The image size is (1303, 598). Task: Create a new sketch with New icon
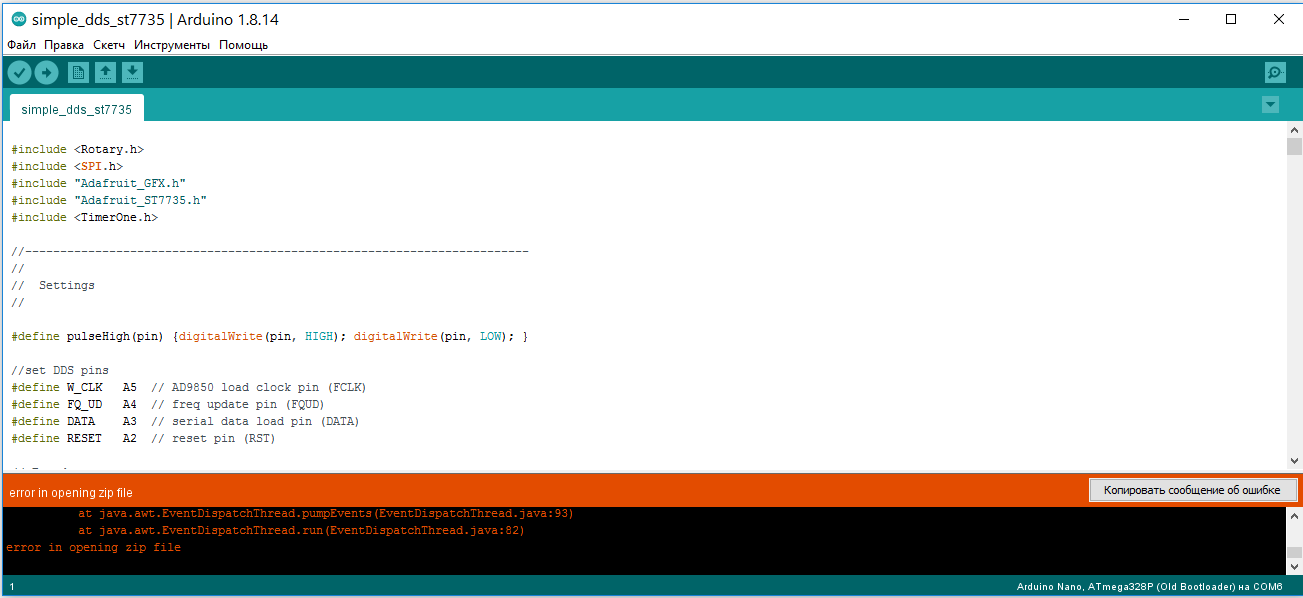pos(78,72)
